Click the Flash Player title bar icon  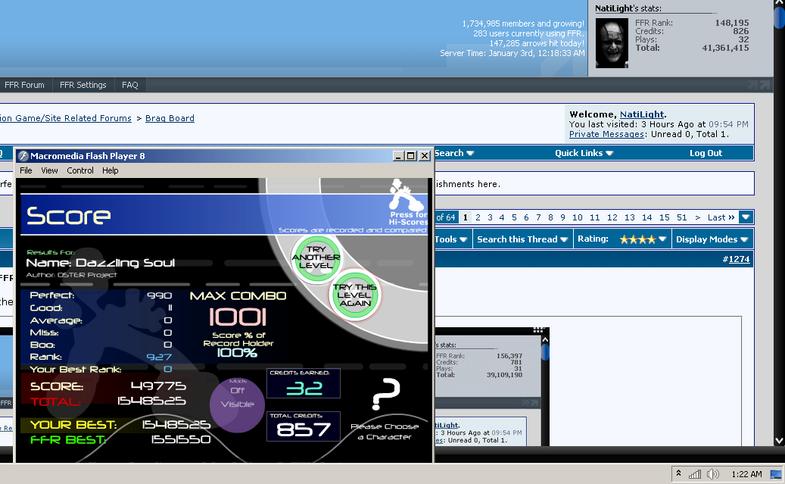coord(23,156)
